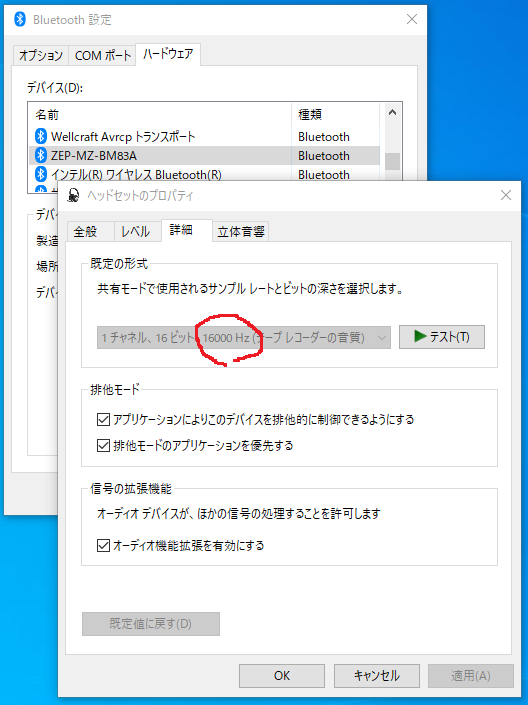Click the headset icon in ヘッドセットのプロパティ title
Image resolution: width=528 pixels, height=705 pixels.
pos(73,196)
